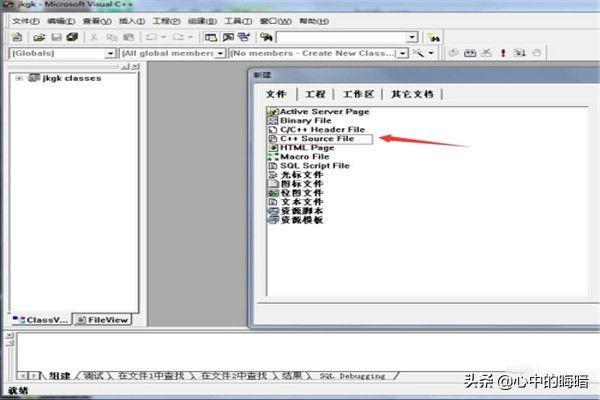Open the 帮助(H) menu

[313, 21]
